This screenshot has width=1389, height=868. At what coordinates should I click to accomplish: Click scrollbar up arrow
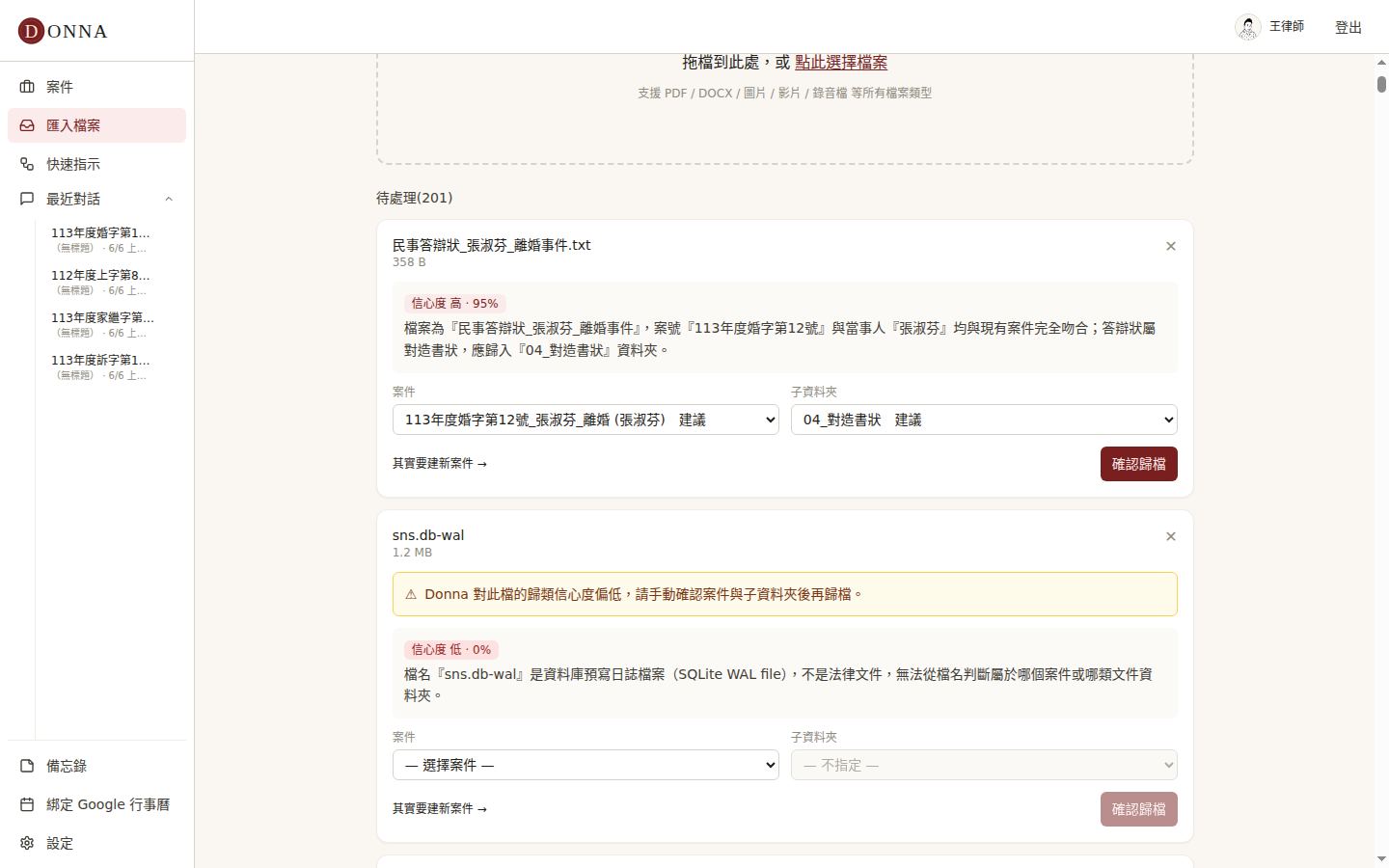coord(1381,62)
